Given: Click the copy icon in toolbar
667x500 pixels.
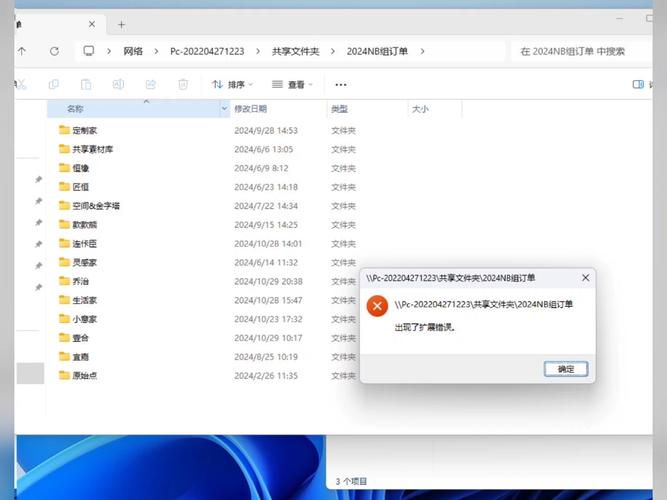Looking at the screenshot, I should tap(54, 84).
